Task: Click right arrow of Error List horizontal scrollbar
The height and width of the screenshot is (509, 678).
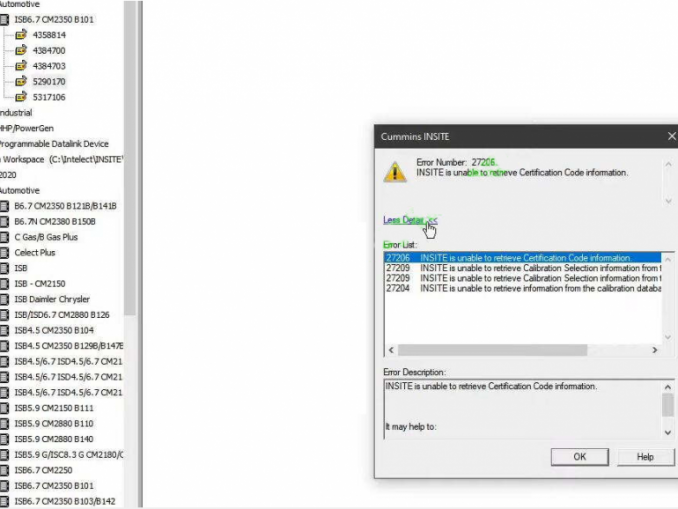Action: [x=655, y=350]
